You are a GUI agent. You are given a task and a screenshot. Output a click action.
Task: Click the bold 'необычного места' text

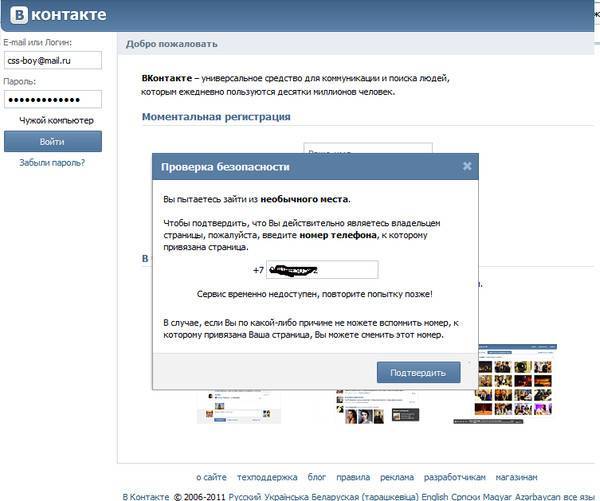coord(304,199)
